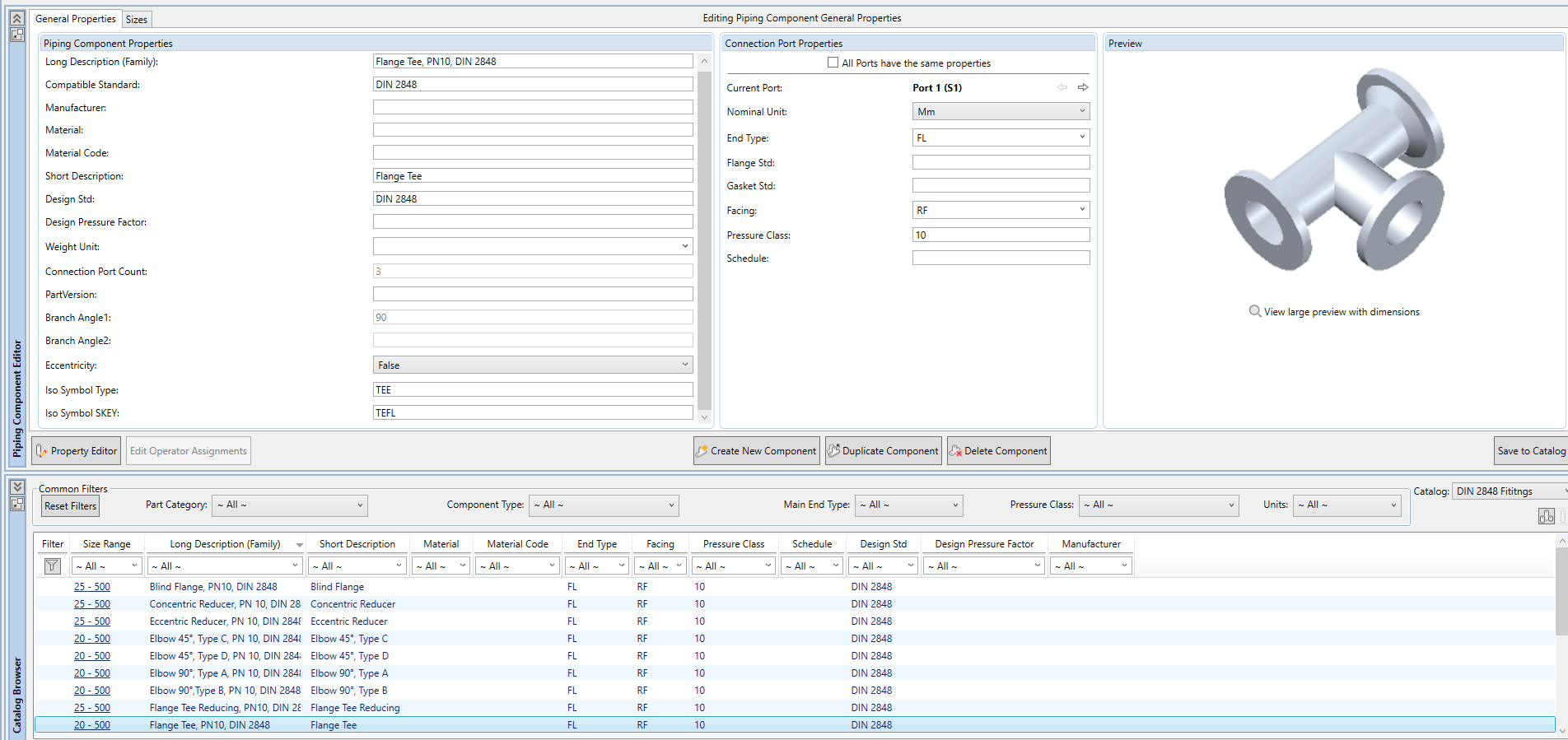Screen dimensions: 1568x740
Task: Switch to the Sizes tab
Action: [137, 19]
